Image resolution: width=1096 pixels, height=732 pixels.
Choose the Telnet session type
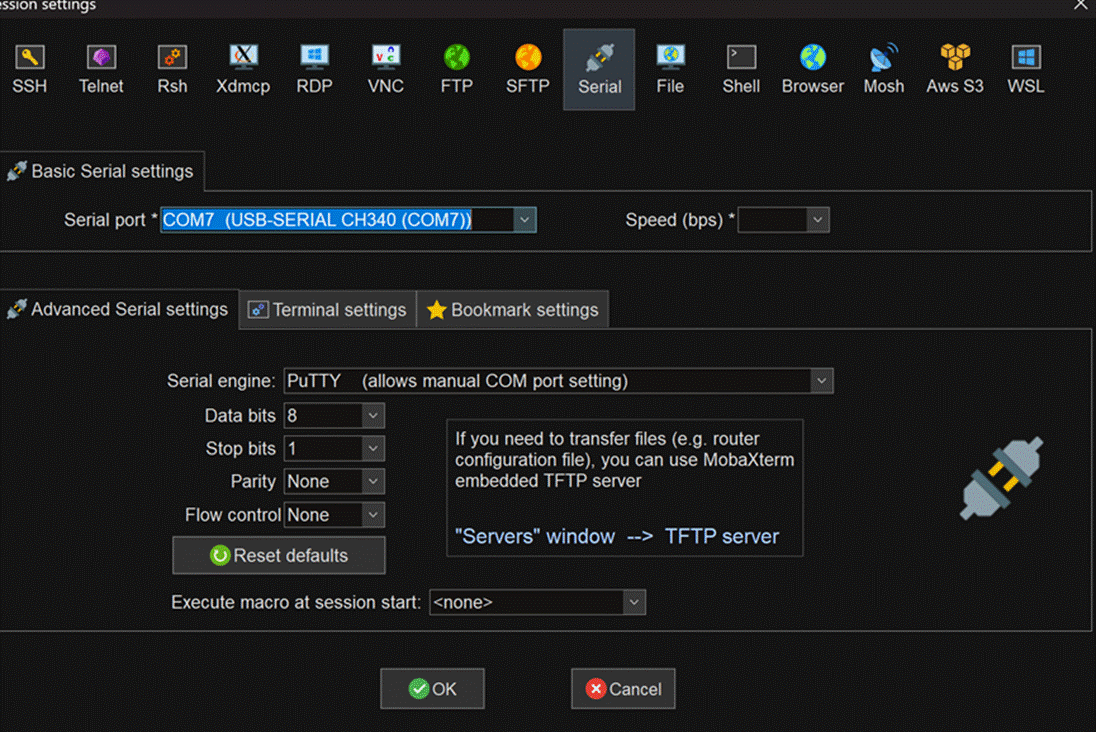point(101,69)
